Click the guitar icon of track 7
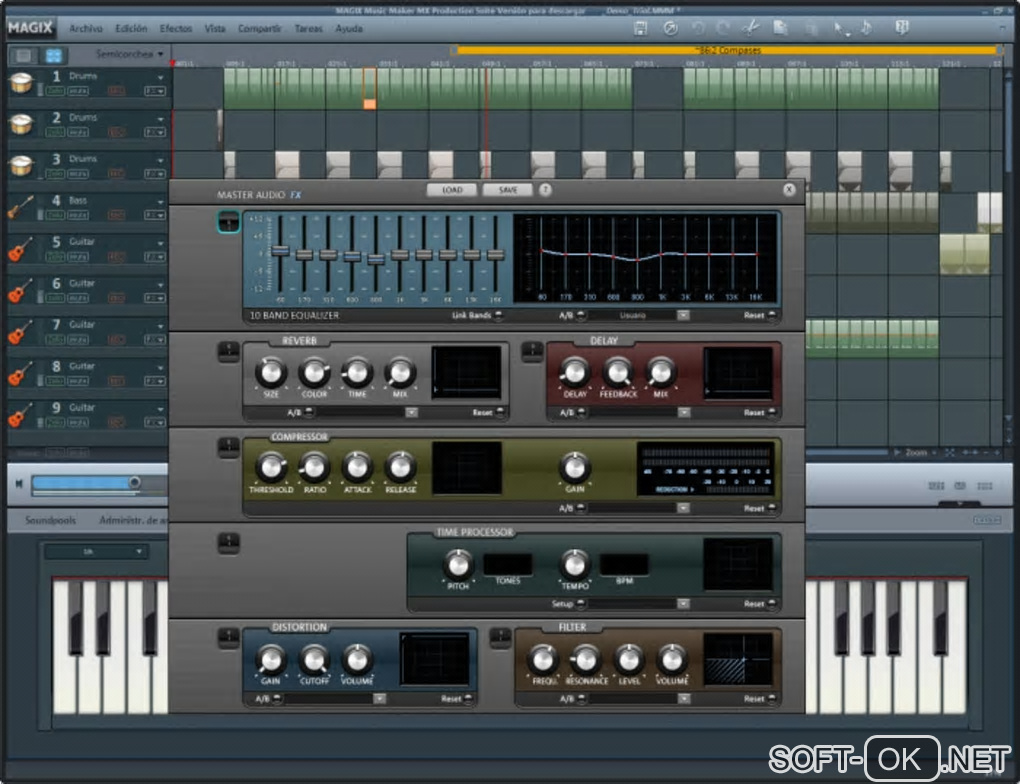Screen dimensions: 1020x784 point(21,331)
